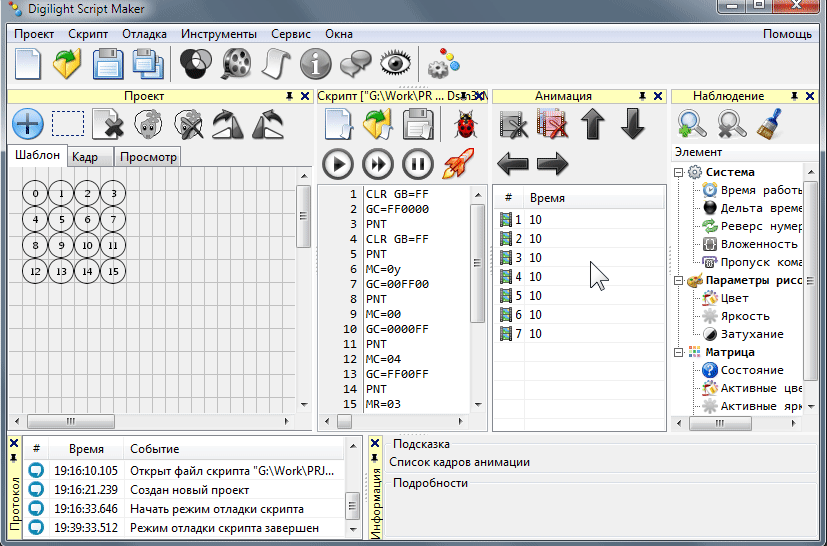The image size is (827, 546).
Task: Create a new project with blank page icon
Action: 27,64
